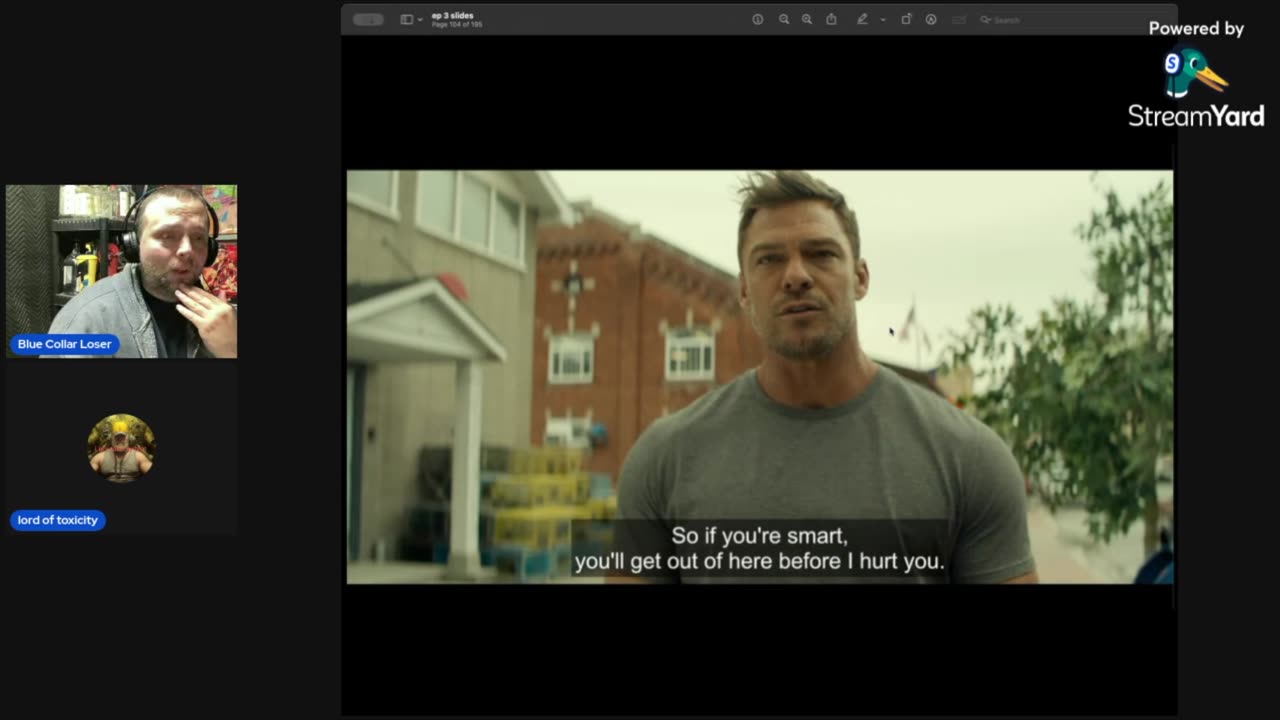Expand the sidebar view dropdown chevron
Image resolution: width=1280 pixels, height=720 pixels.
click(420, 19)
